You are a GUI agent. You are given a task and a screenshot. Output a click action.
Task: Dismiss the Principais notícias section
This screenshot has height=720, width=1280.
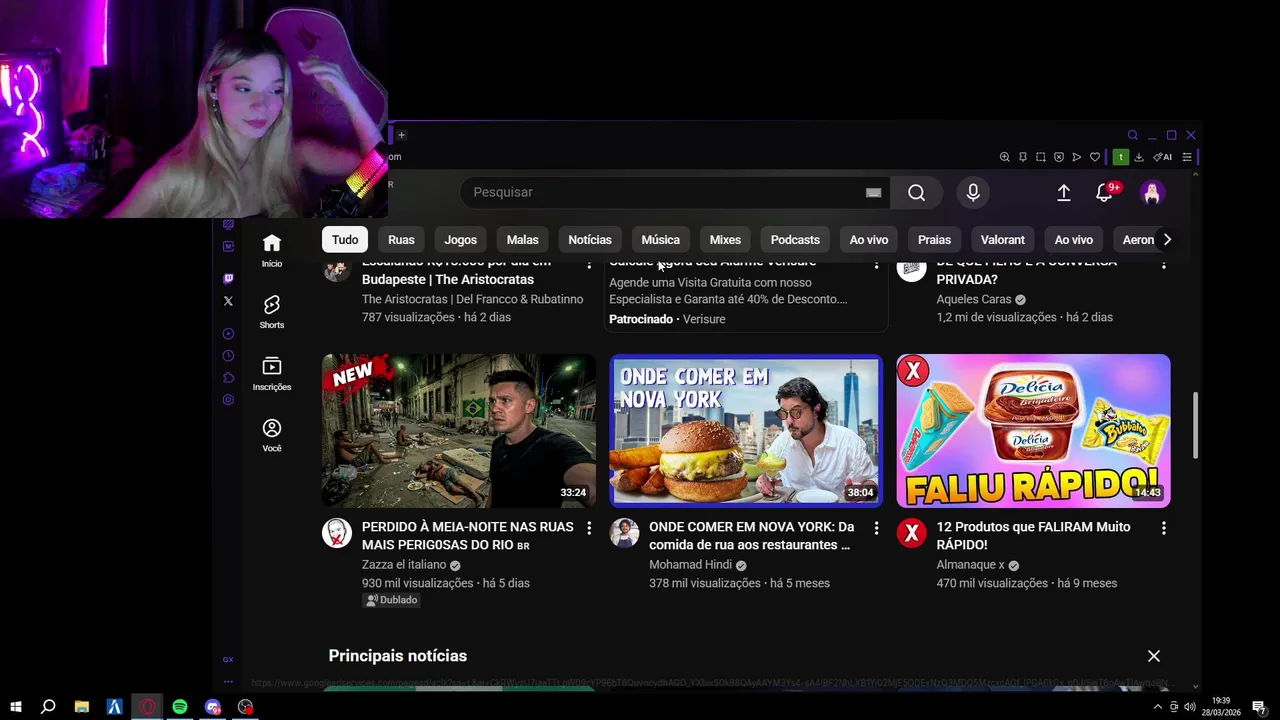tap(1154, 656)
